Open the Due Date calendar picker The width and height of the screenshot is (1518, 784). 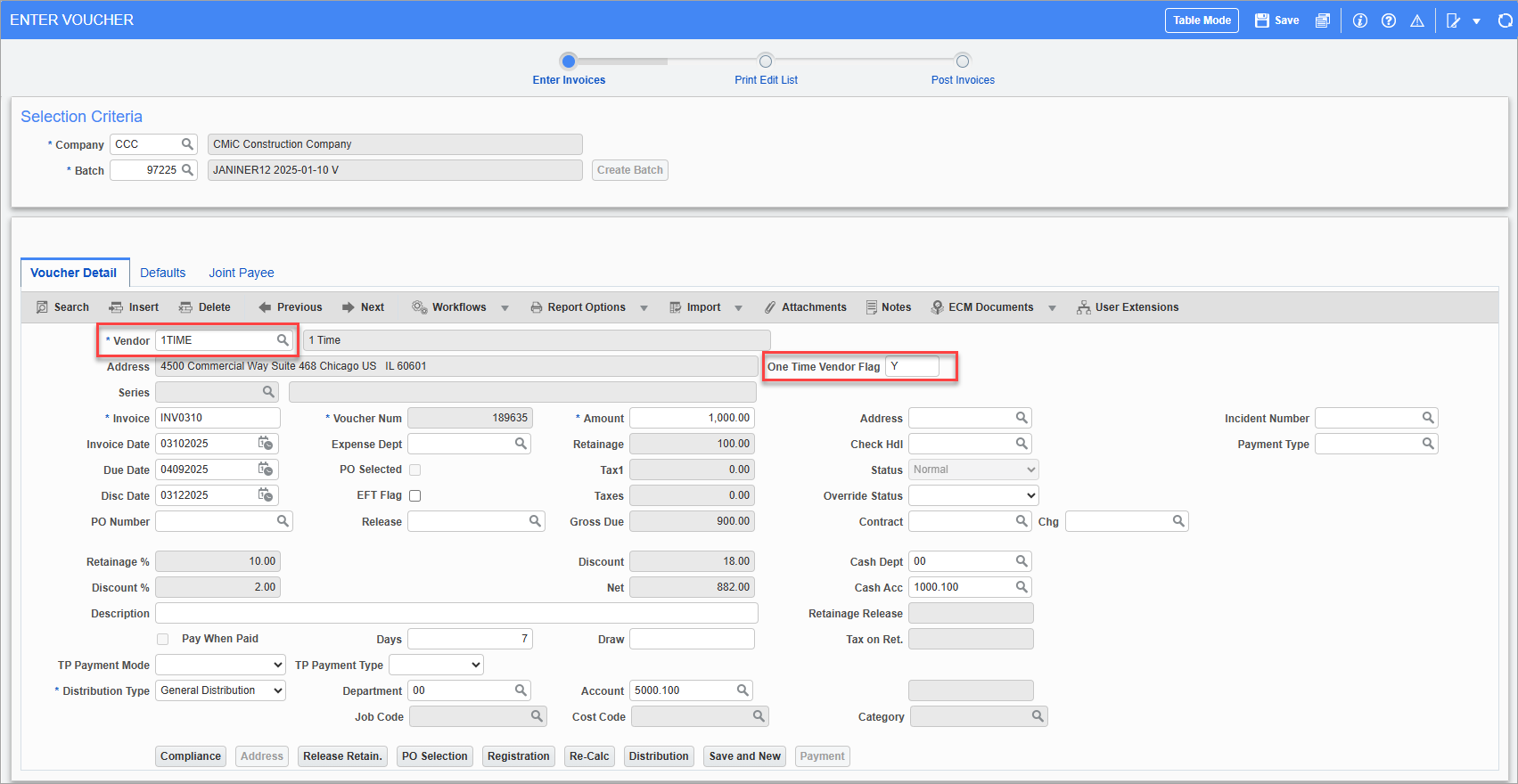(266, 470)
